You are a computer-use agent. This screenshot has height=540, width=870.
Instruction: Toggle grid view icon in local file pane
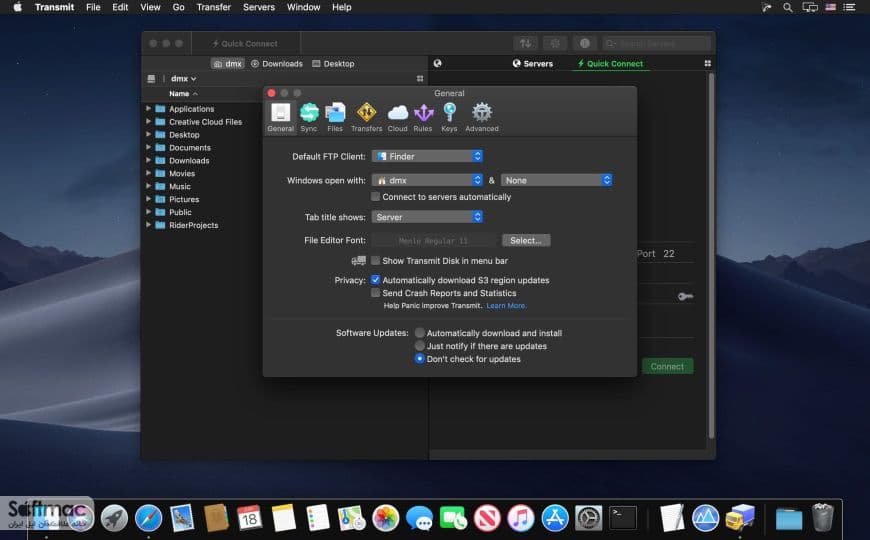click(x=420, y=79)
